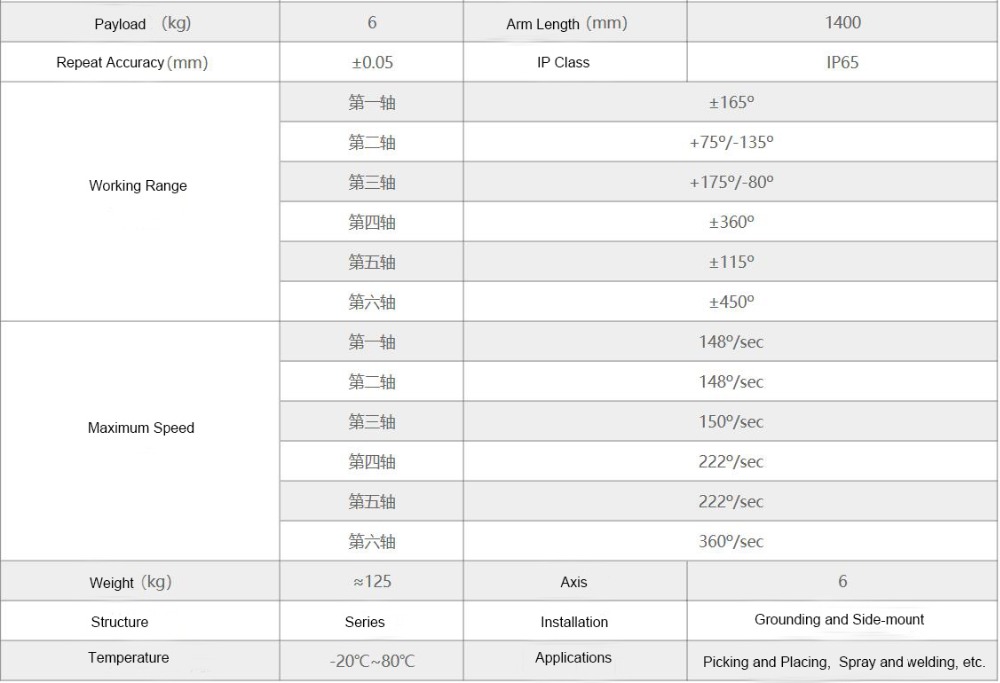Click the Structure label

coord(119,622)
